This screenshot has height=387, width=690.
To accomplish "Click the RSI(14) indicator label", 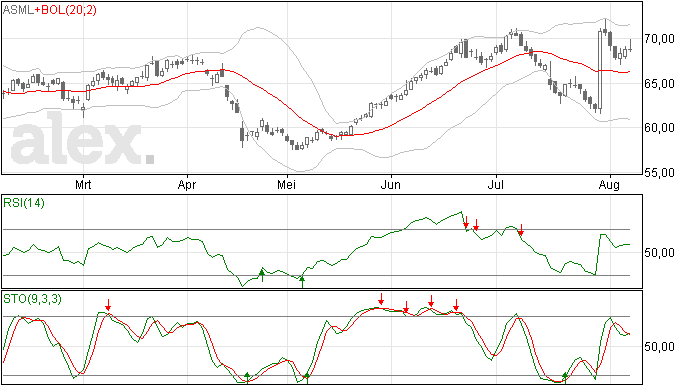I will 24,203.
